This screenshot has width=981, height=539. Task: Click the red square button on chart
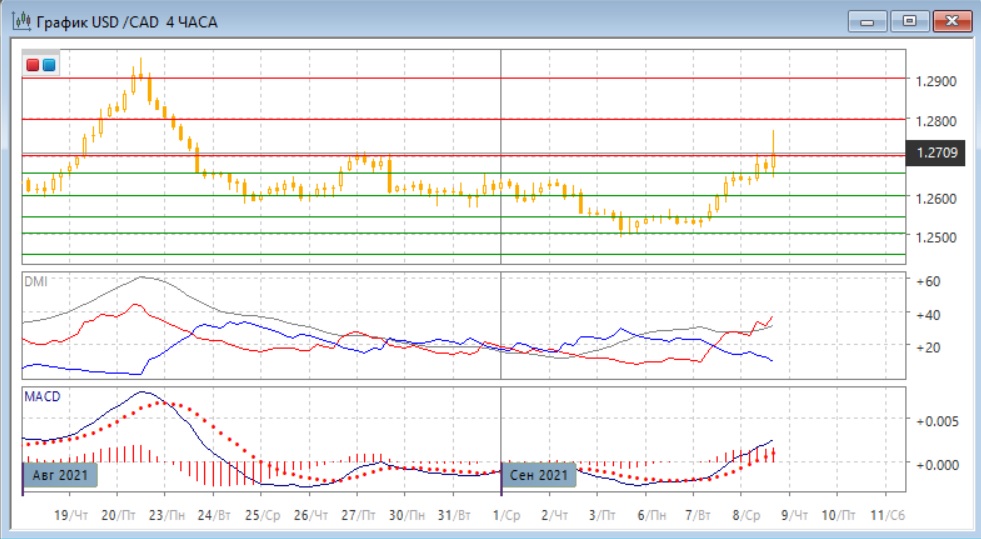(32, 66)
